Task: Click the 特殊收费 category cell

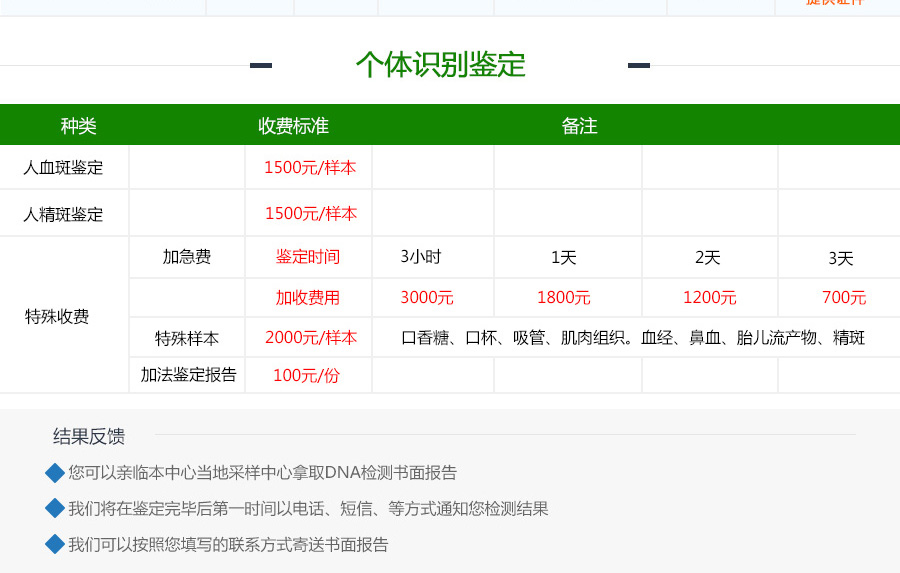Action: [57, 316]
